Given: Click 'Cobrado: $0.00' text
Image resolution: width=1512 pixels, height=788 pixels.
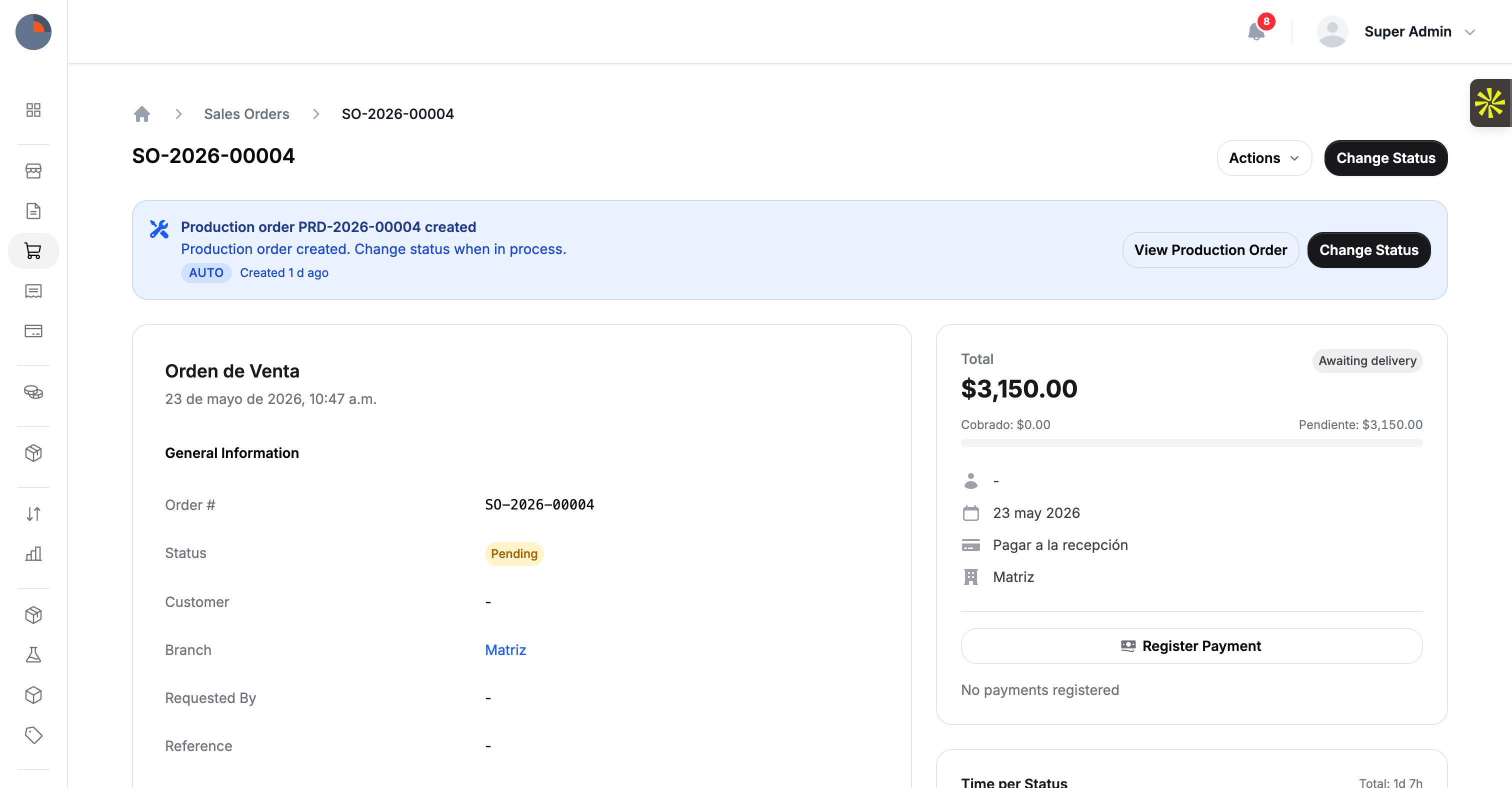Looking at the screenshot, I should (x=1005, y=425).
